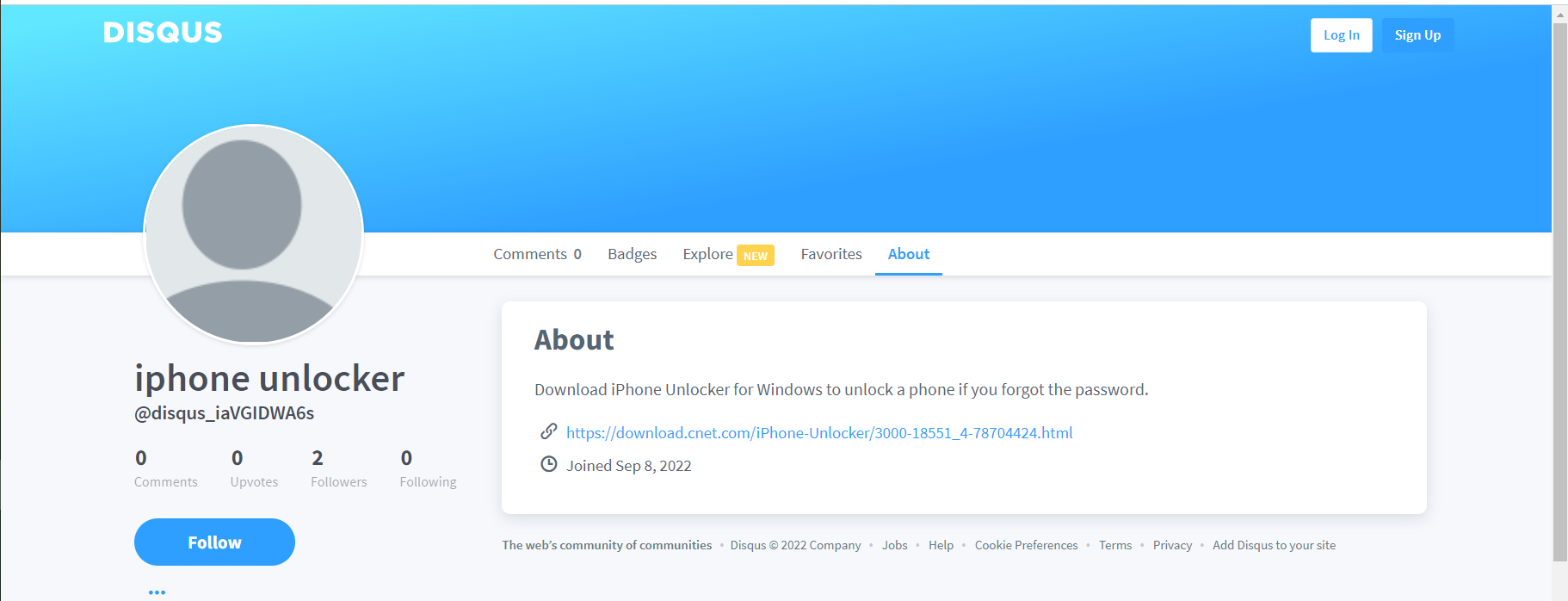Open the Company footer link

pos(835,545)
